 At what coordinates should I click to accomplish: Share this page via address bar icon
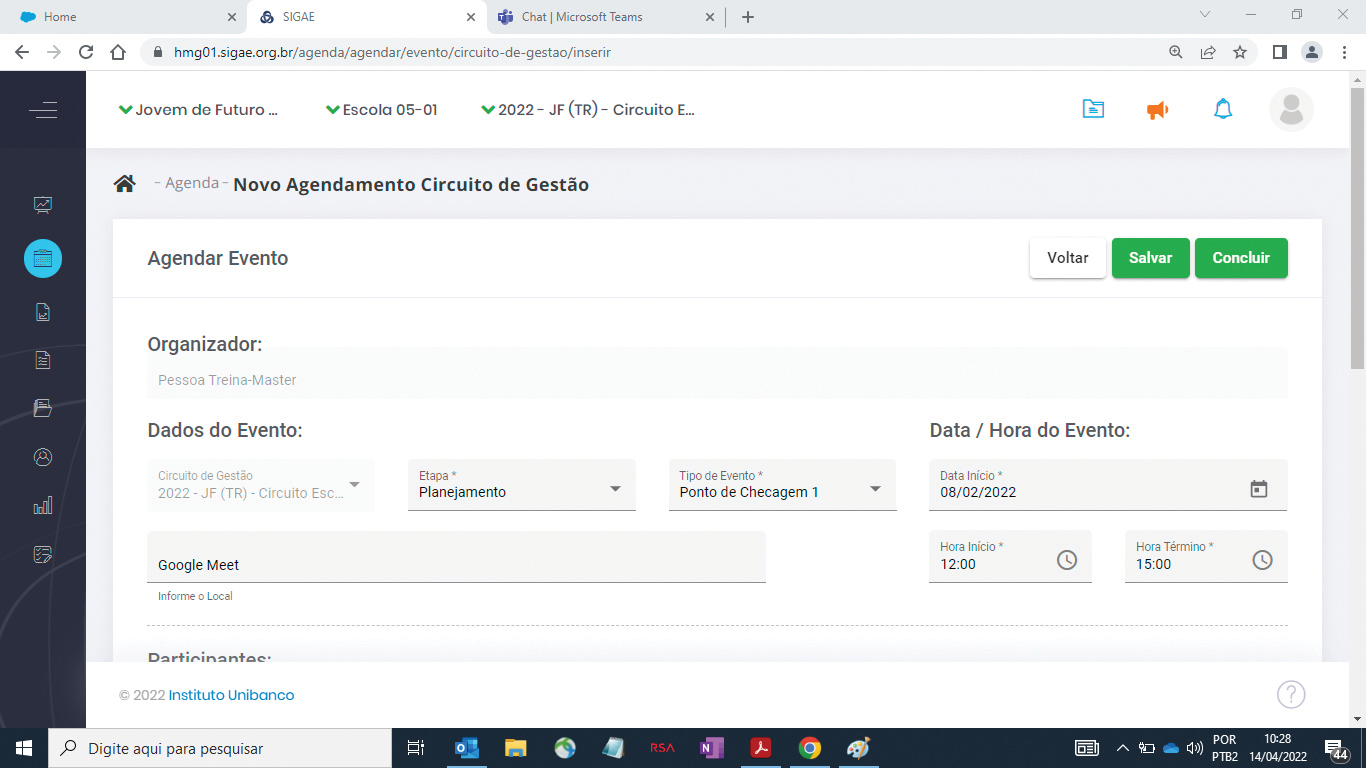click(1208, 52)
